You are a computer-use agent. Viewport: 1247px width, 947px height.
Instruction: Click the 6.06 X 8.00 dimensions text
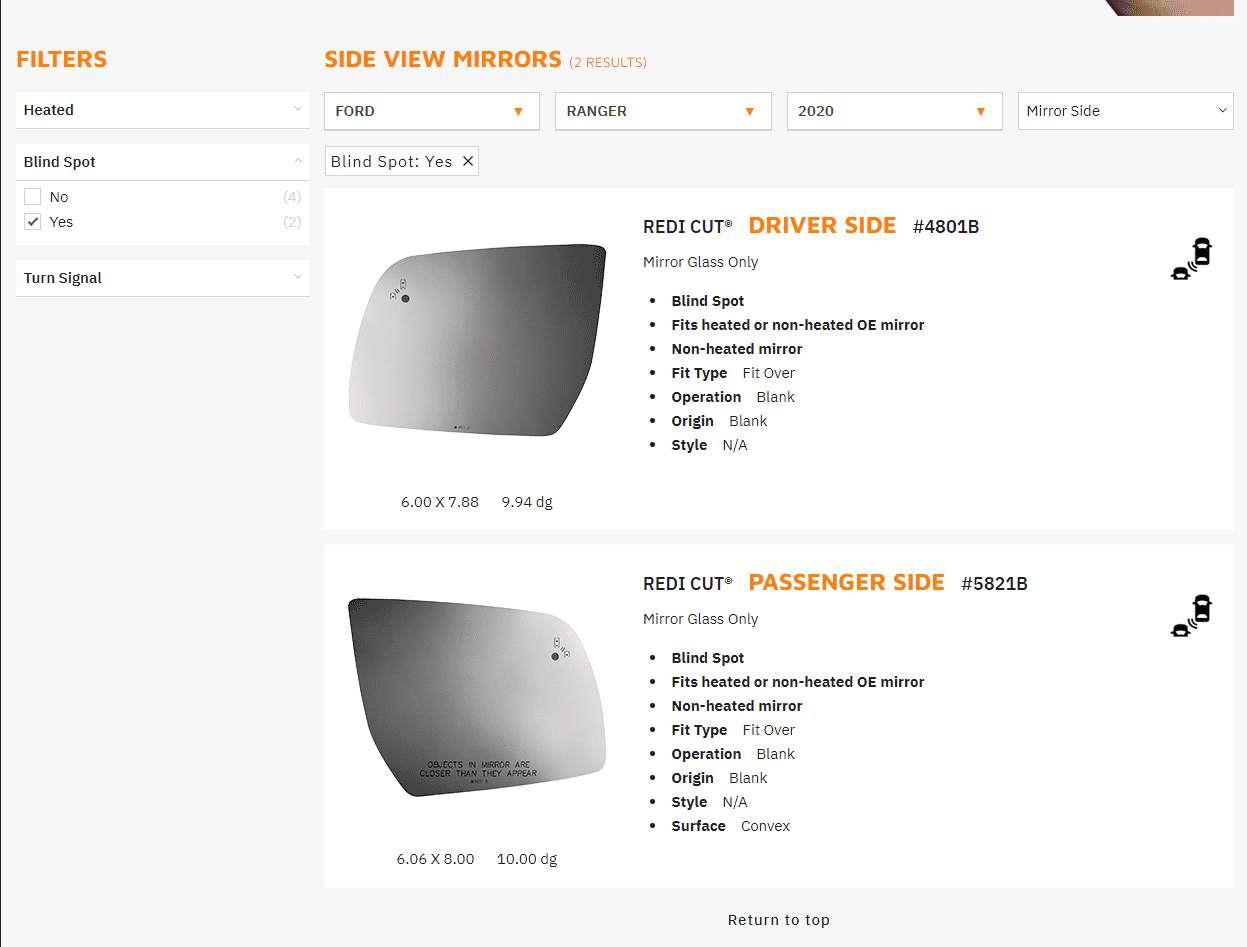pos(435,859)
